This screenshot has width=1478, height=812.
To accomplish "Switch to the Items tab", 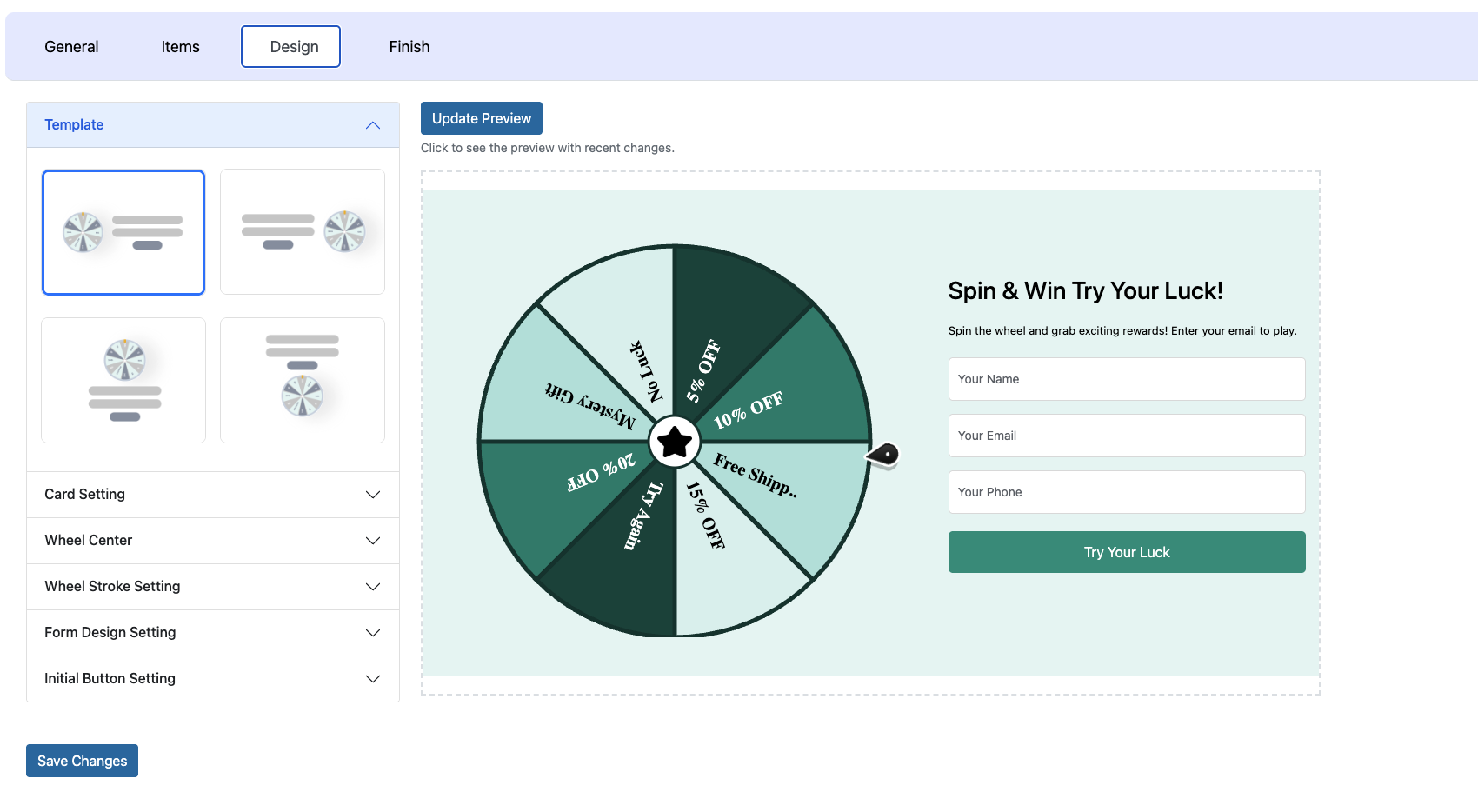I will [x=180, y=46].
